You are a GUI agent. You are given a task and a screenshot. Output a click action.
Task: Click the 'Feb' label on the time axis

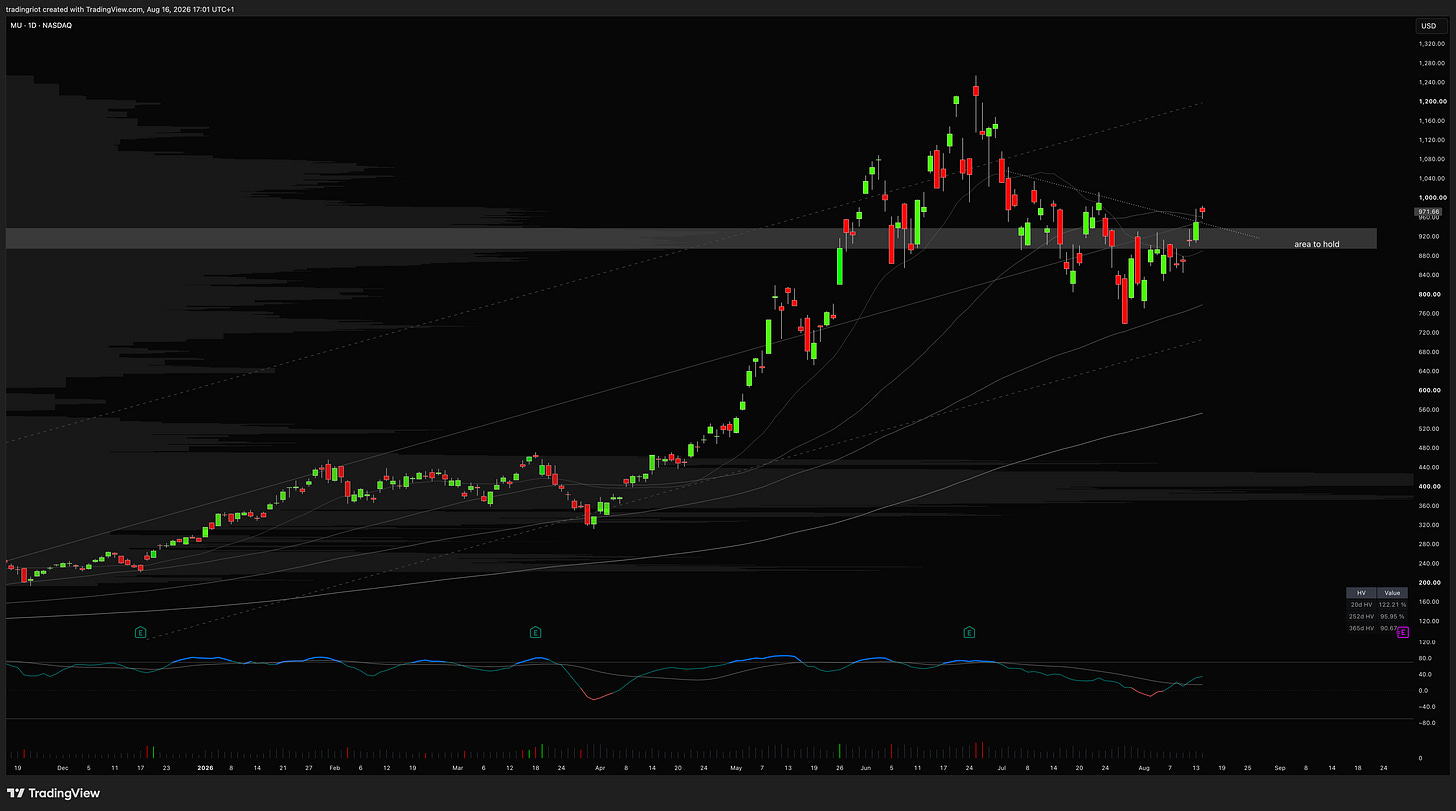[x=334, y=768]
